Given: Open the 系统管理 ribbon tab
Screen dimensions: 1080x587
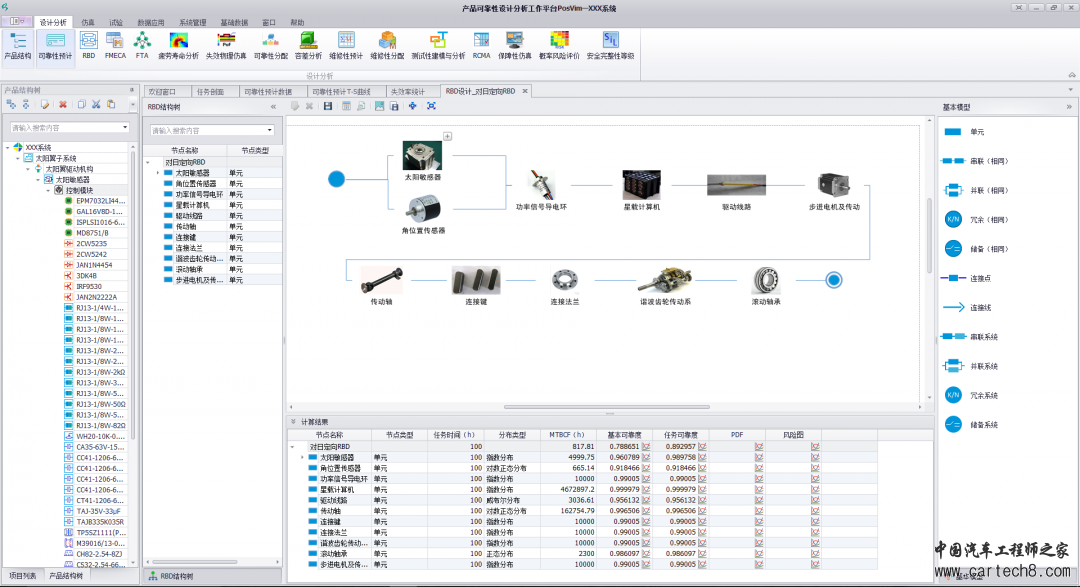Looking at the screenshot, I should [193, 22].
